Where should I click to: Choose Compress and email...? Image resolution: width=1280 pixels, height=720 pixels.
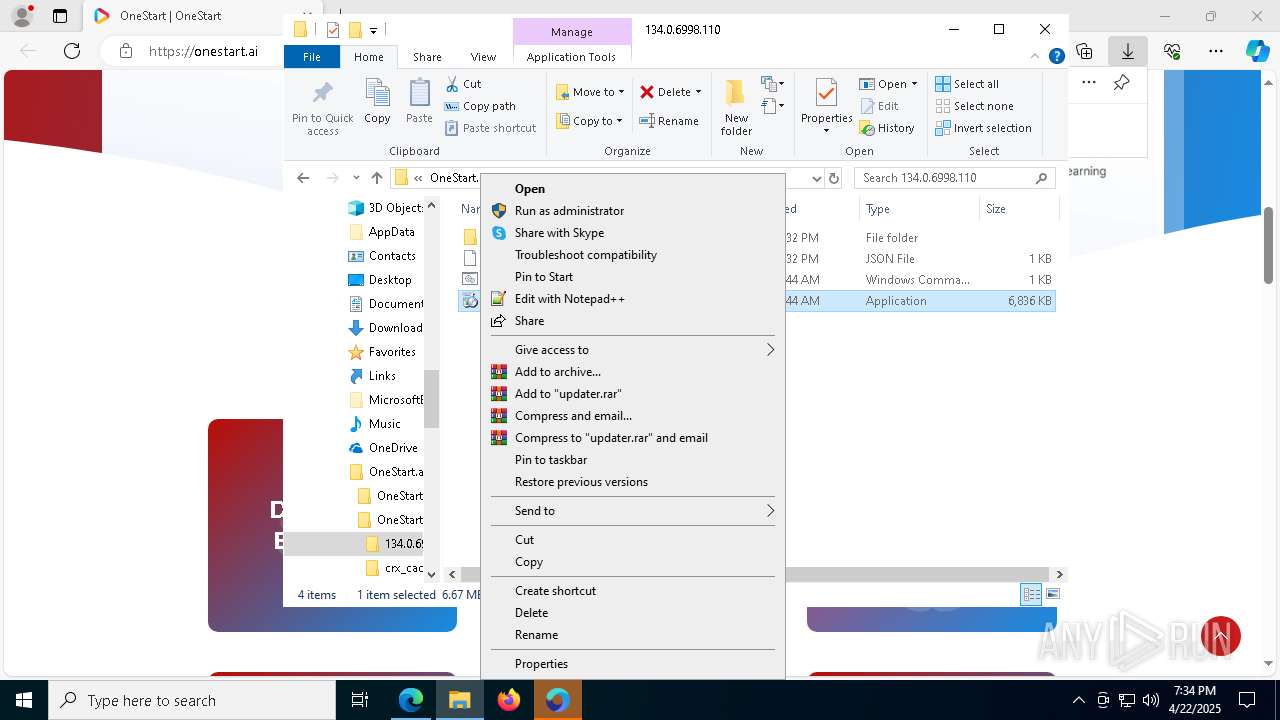coord(632,416)
